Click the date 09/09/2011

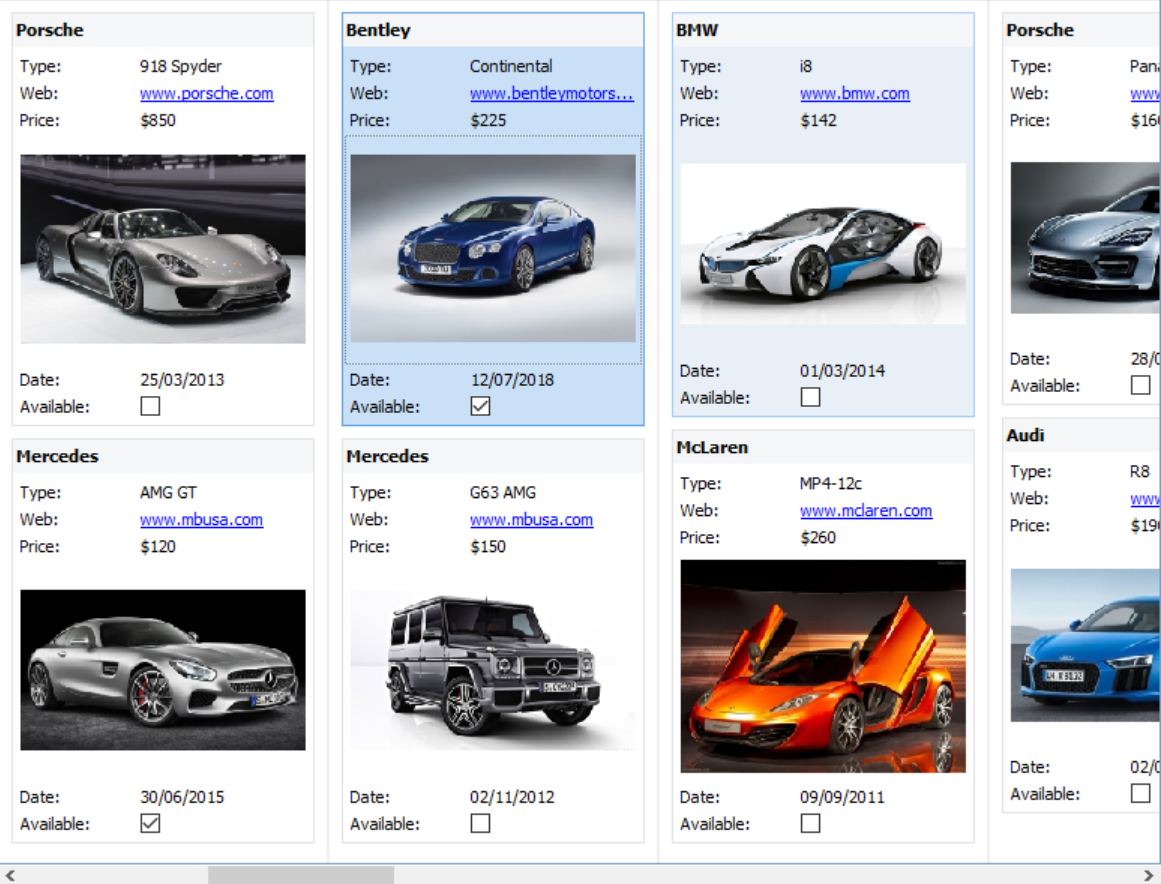click(x=843, y=797)
